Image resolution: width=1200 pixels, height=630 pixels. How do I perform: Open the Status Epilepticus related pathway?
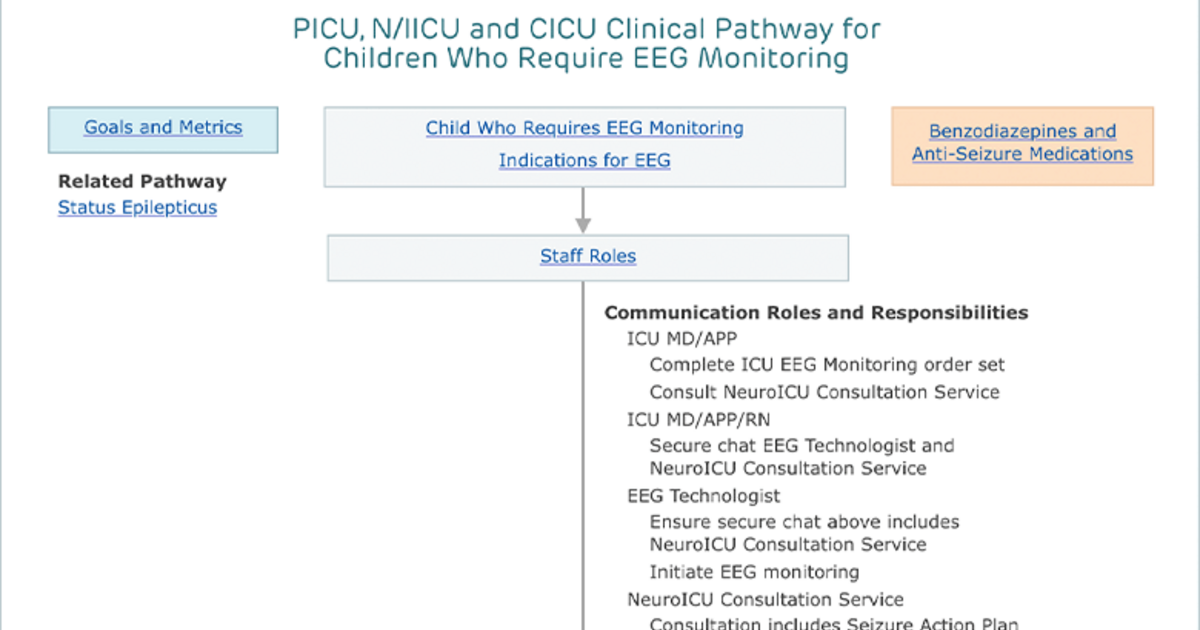(x=137, y=208)
